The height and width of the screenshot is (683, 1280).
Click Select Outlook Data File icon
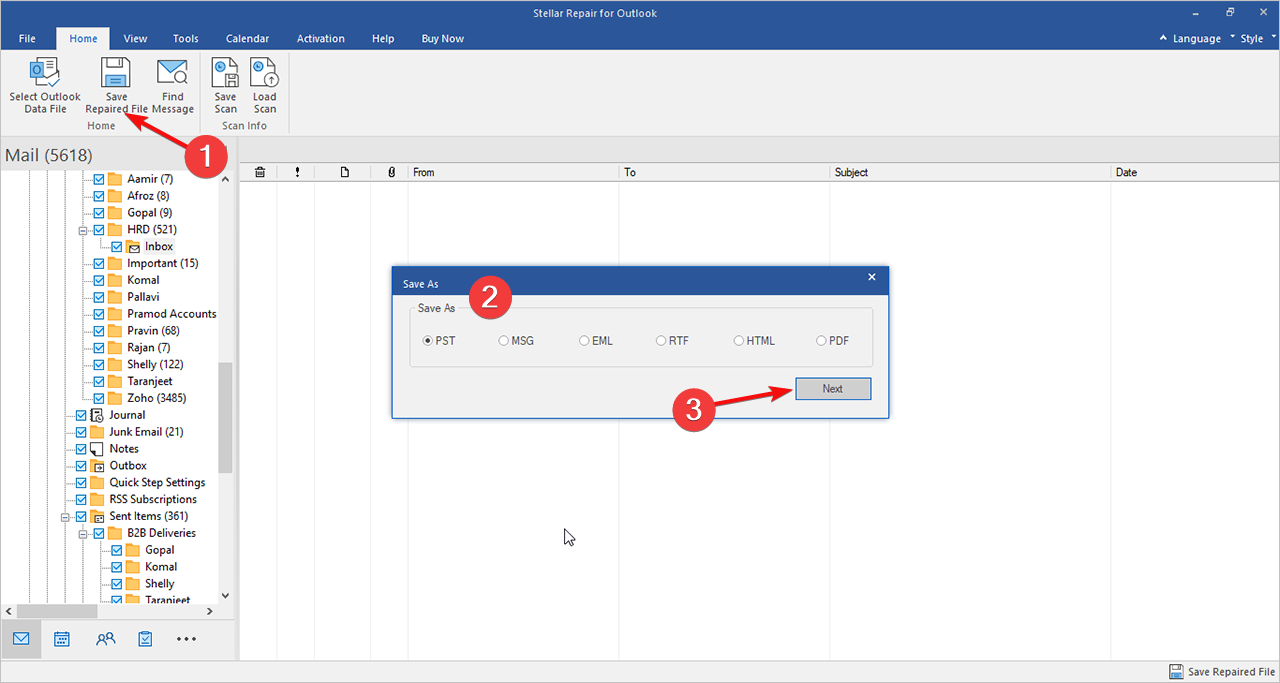click(45, 73)
